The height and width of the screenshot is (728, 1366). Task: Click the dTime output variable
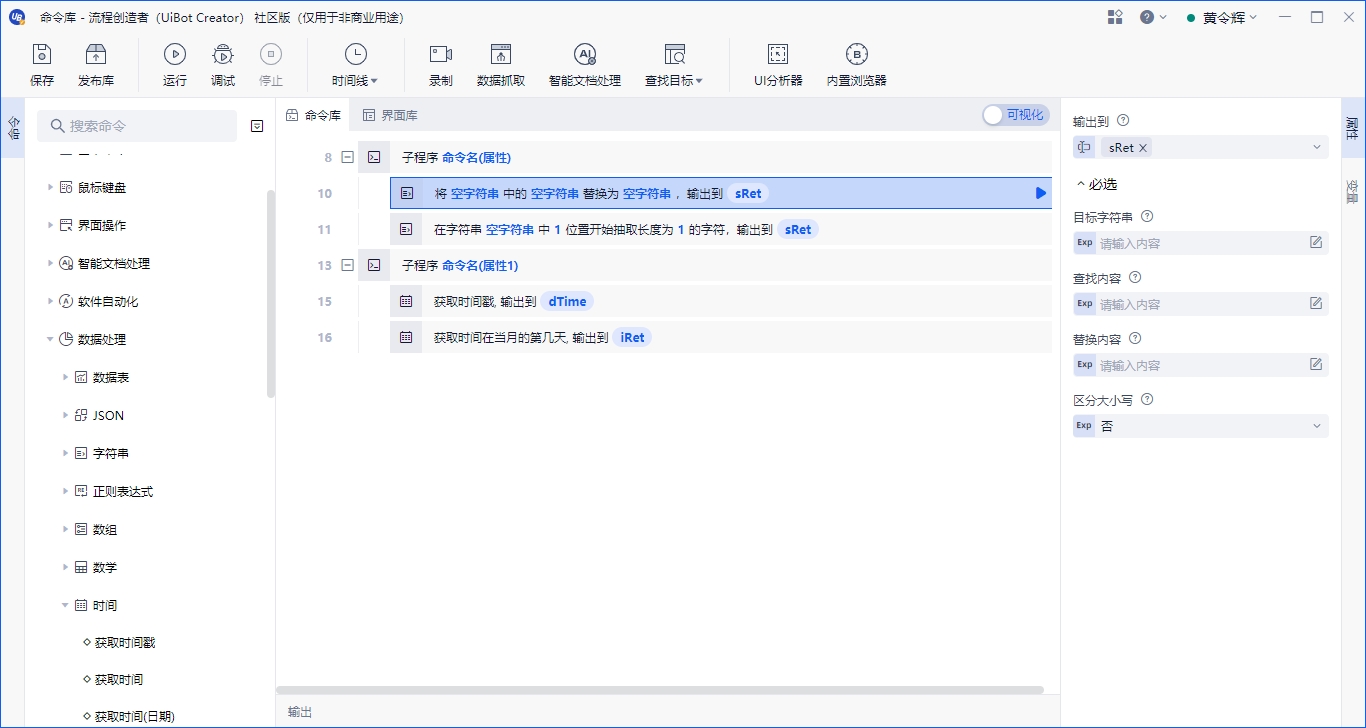click(x=568, y=301)
